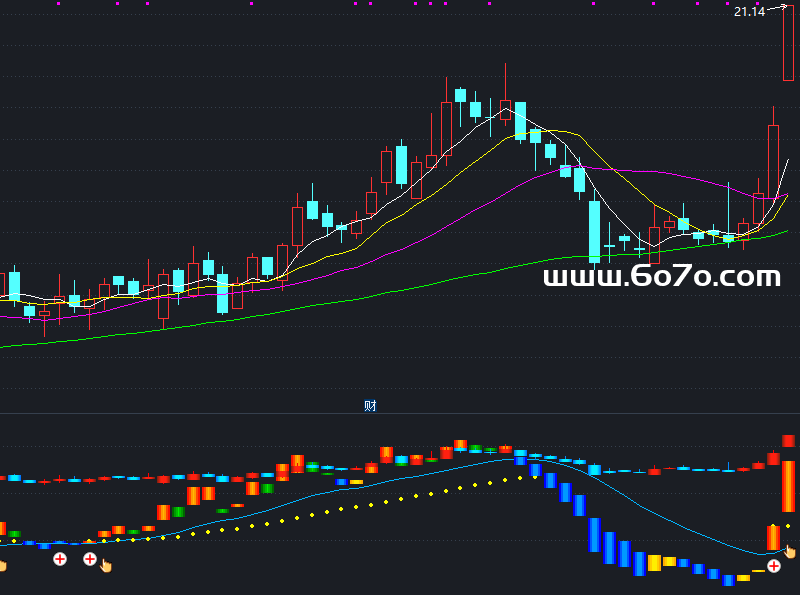The image size is (800, 595).
Task: Click the partial hand icon at left edge
Action: click(x=2, y=566)
